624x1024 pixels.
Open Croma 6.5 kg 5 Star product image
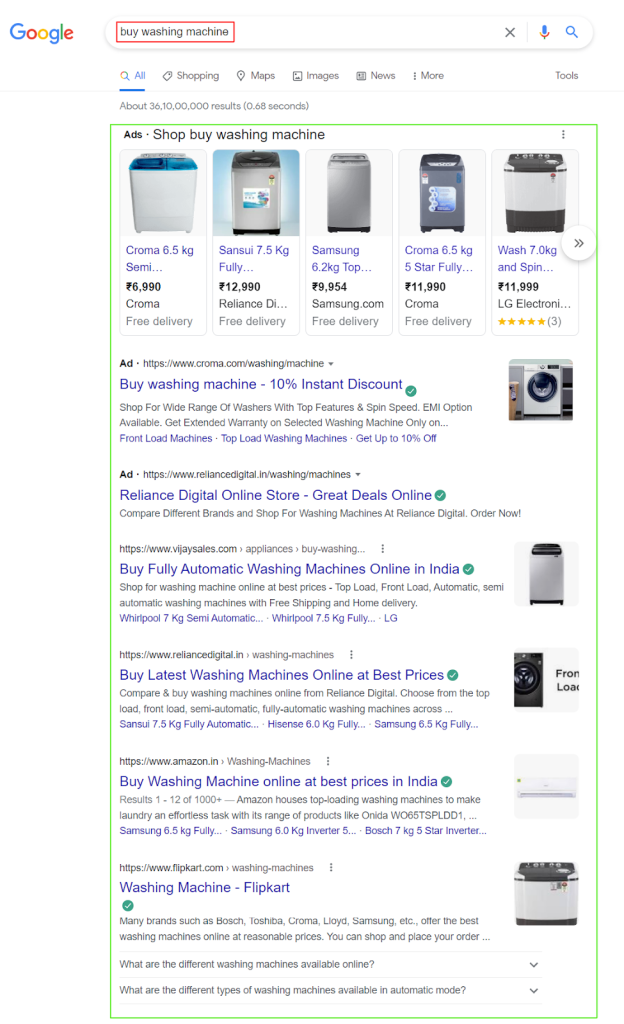(442, 193)
